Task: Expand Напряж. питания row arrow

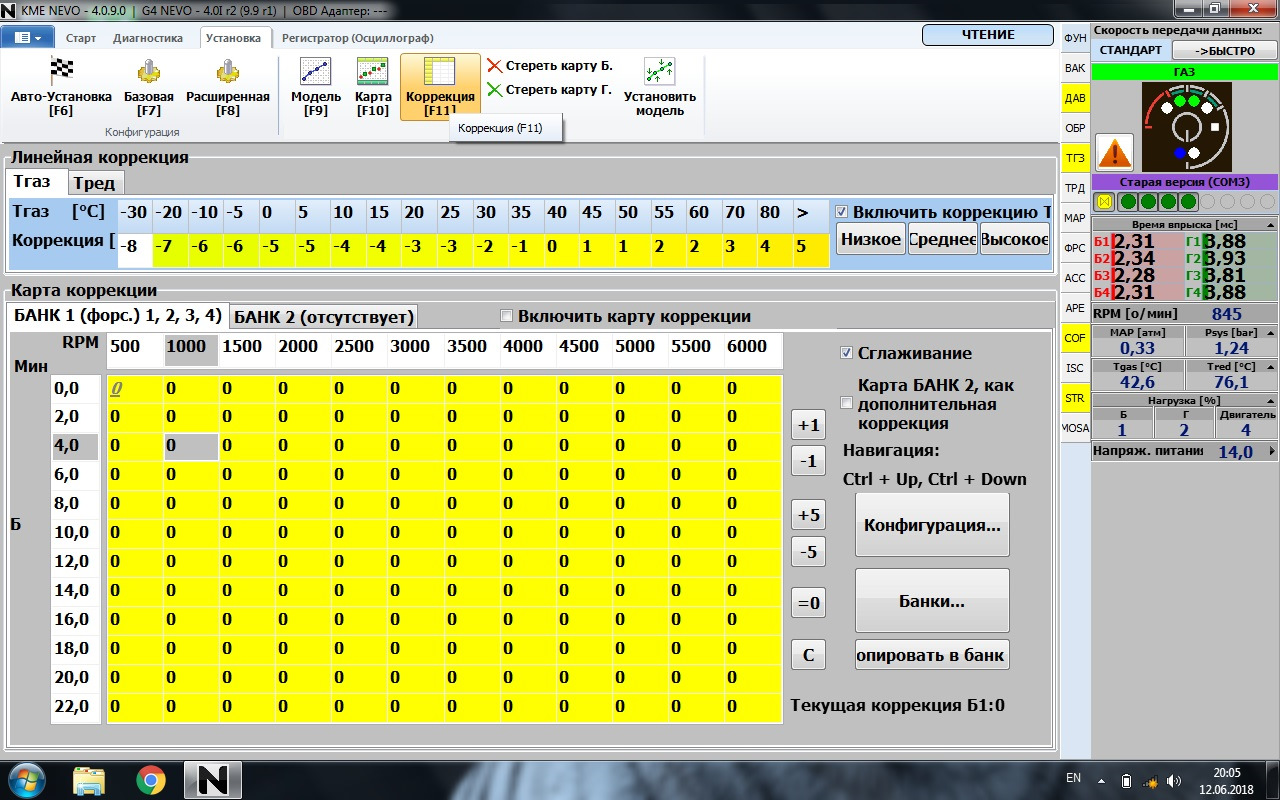Action: point(1271,452)
